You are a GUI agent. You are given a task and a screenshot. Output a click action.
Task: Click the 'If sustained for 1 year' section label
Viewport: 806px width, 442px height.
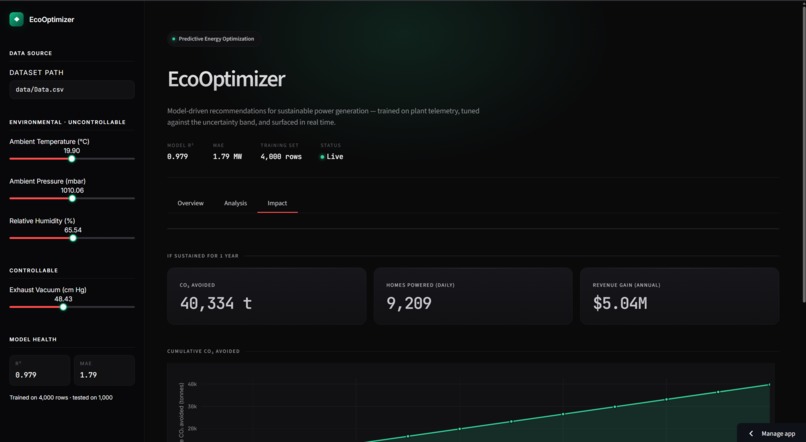[x=203, y=256]
